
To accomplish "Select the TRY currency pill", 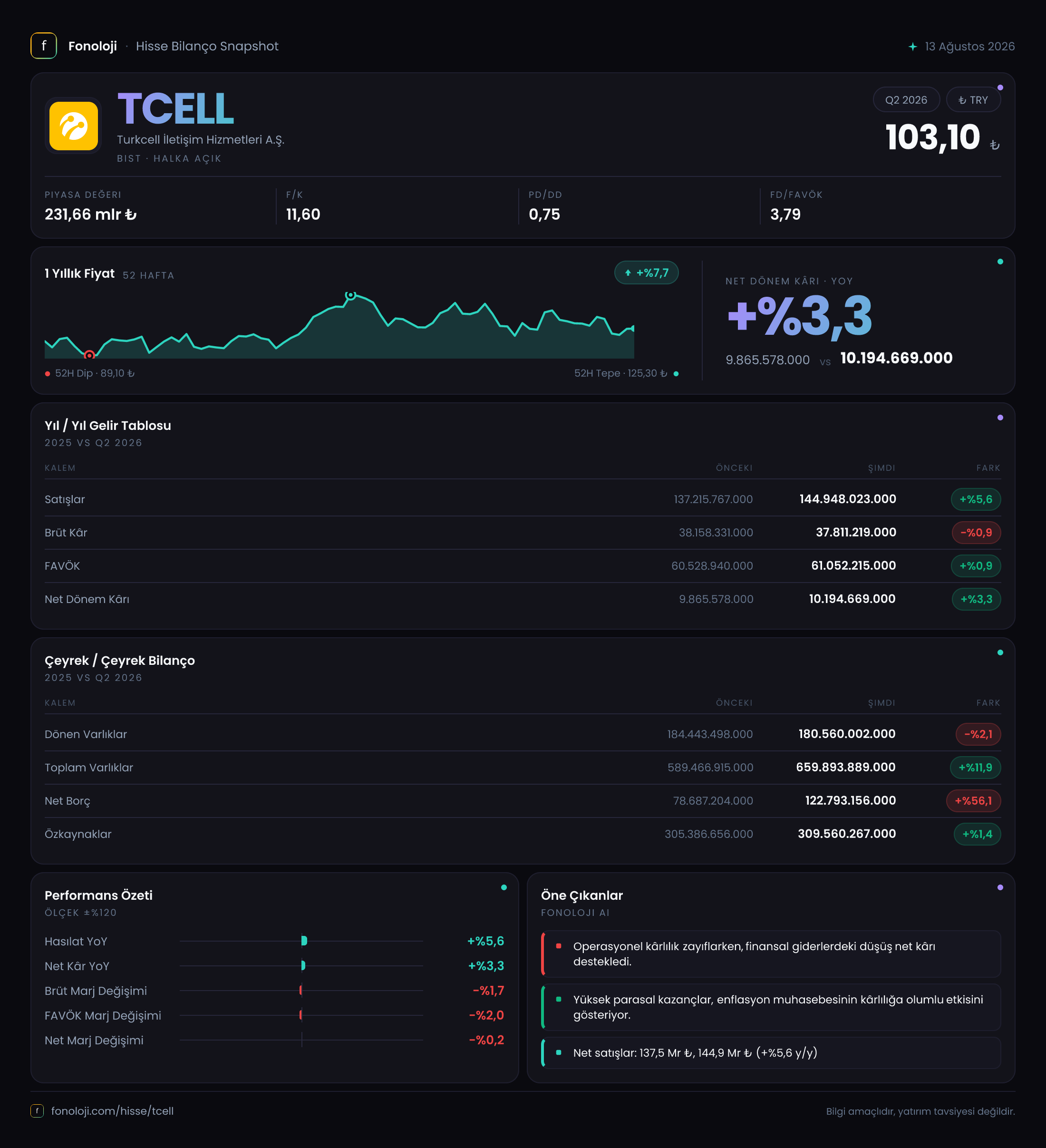I will click(973, 100).
